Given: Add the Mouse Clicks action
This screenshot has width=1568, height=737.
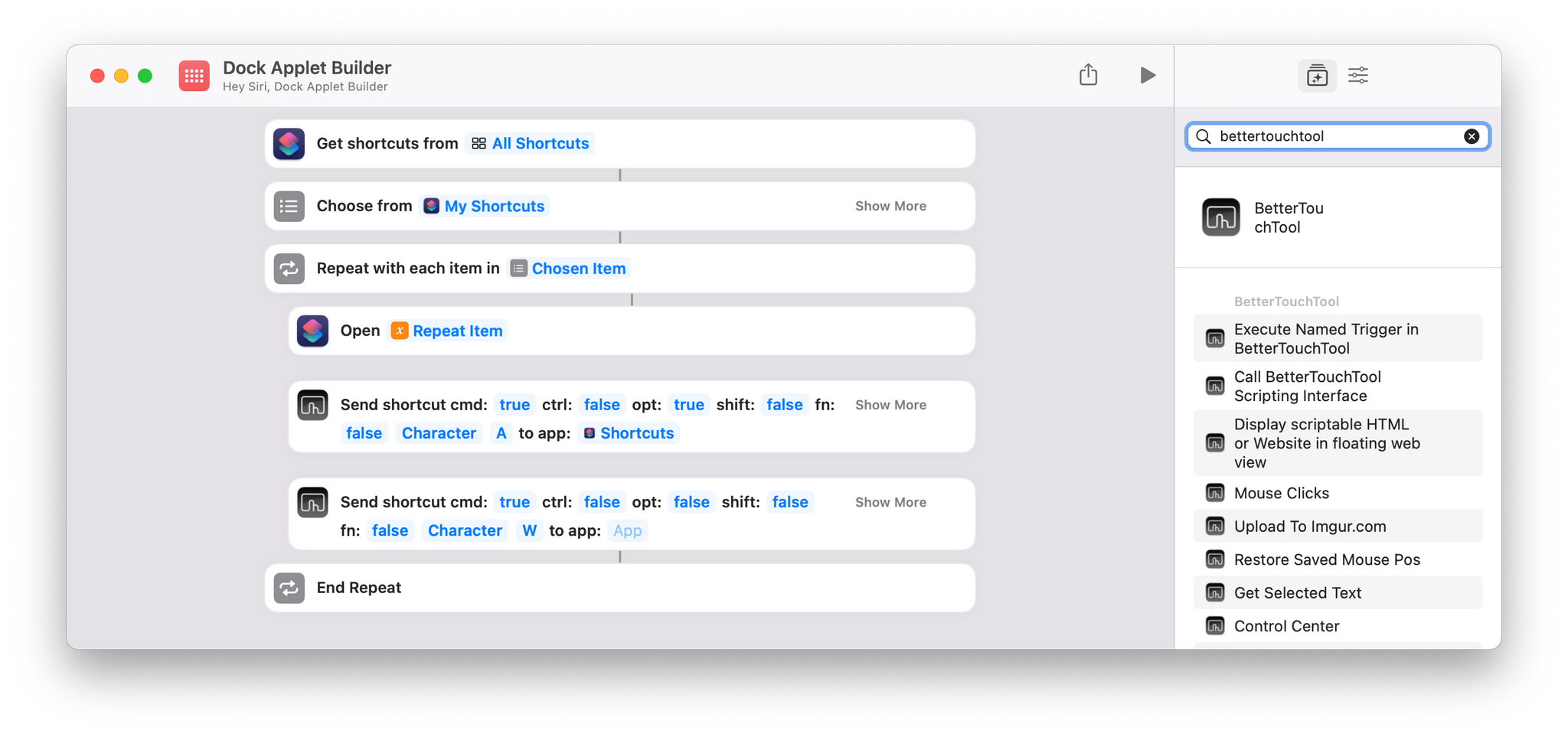Looking at the screenshot, I should pyautogui.click(x=1338, y=493).
